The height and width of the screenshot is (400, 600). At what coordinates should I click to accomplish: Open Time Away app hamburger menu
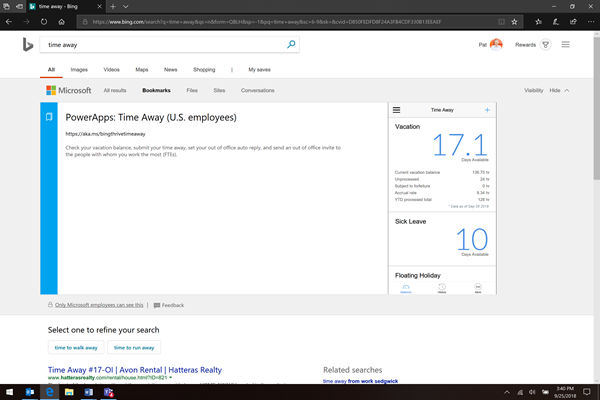click(x=397, y=110)
